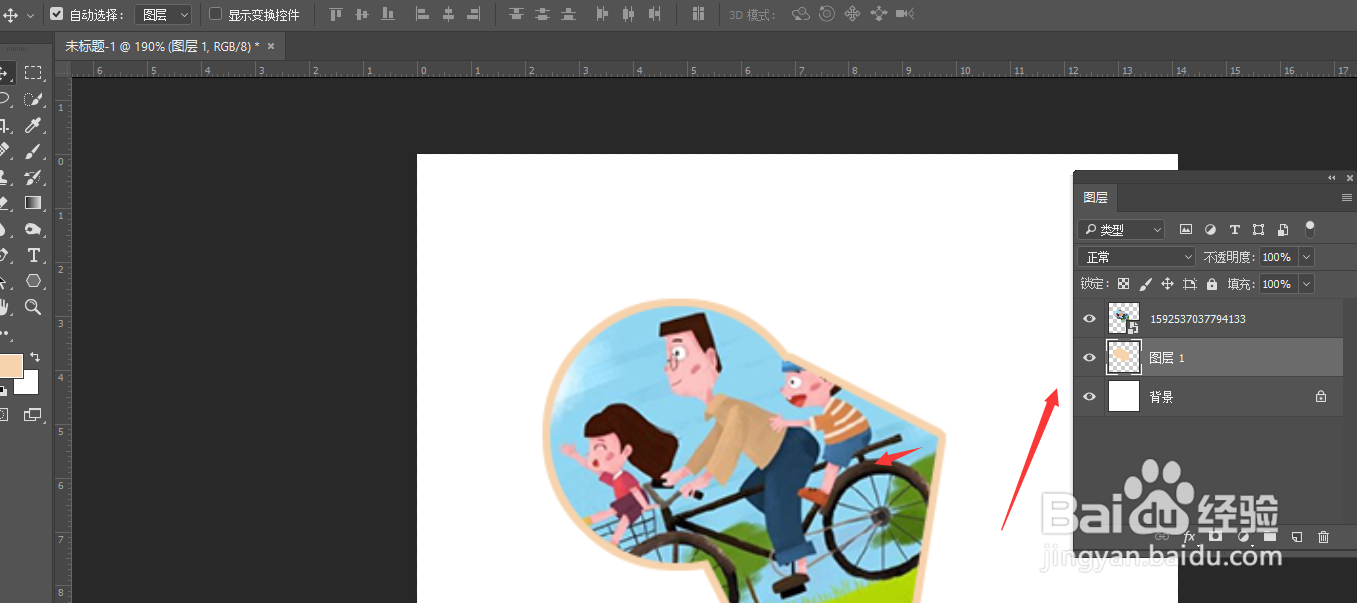The width and height of the screenshot is (1357, 603).
Task: Enable 显示变换控件 checkbox
Action: 214,14
